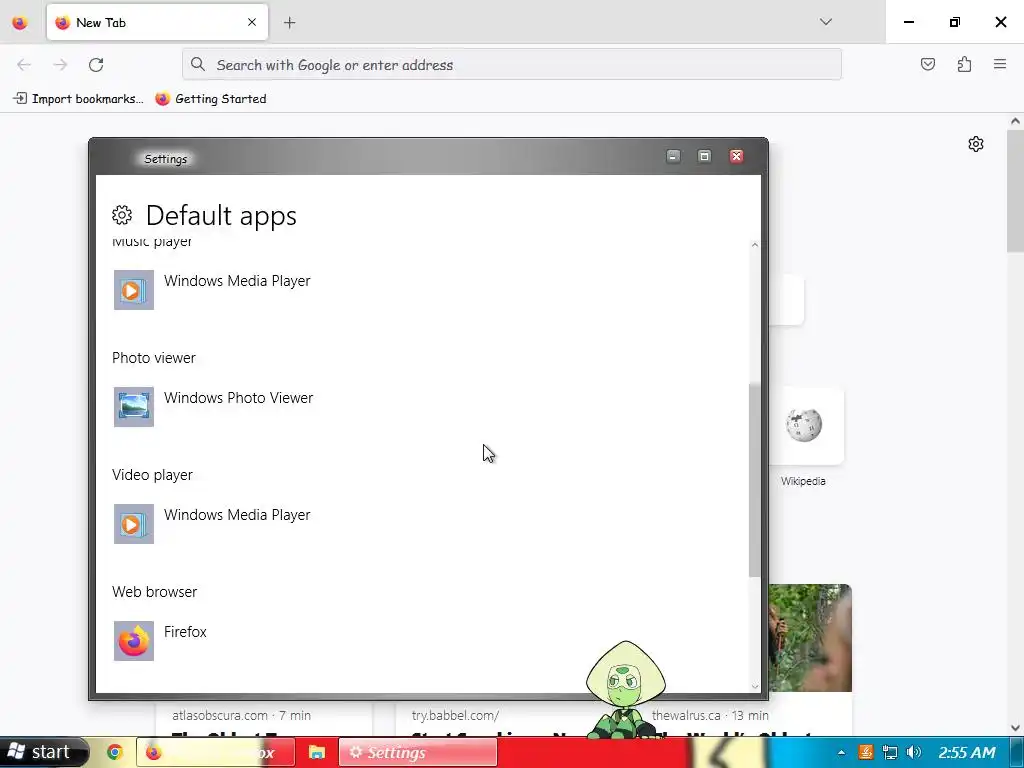Click the Peridot desktop character
Image resolution: width=1024 pixels, height=768 pixels.
coord(625,689)
